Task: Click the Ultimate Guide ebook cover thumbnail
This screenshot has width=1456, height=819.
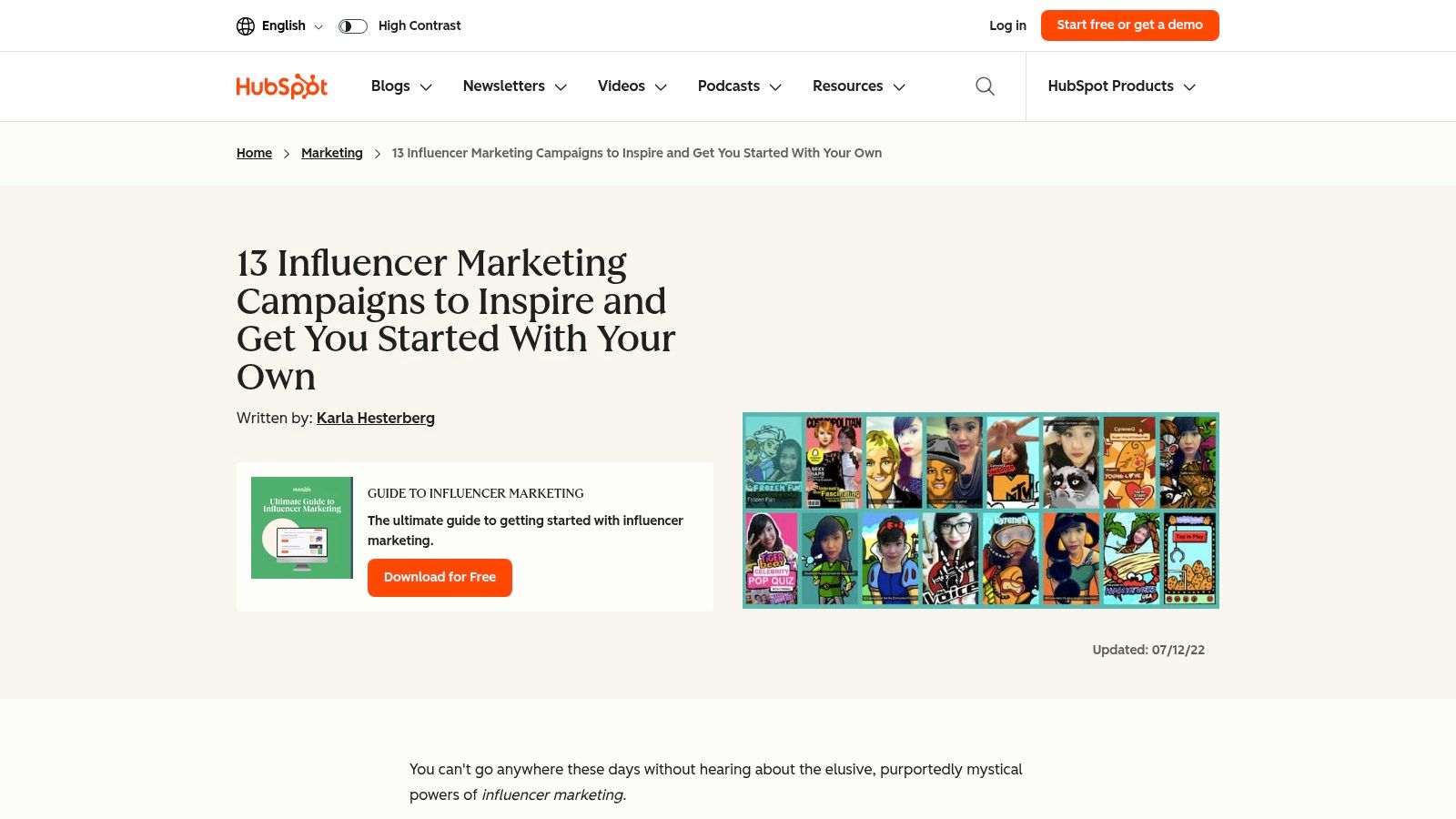Action: pyautogui.click(x=301, y=528)
